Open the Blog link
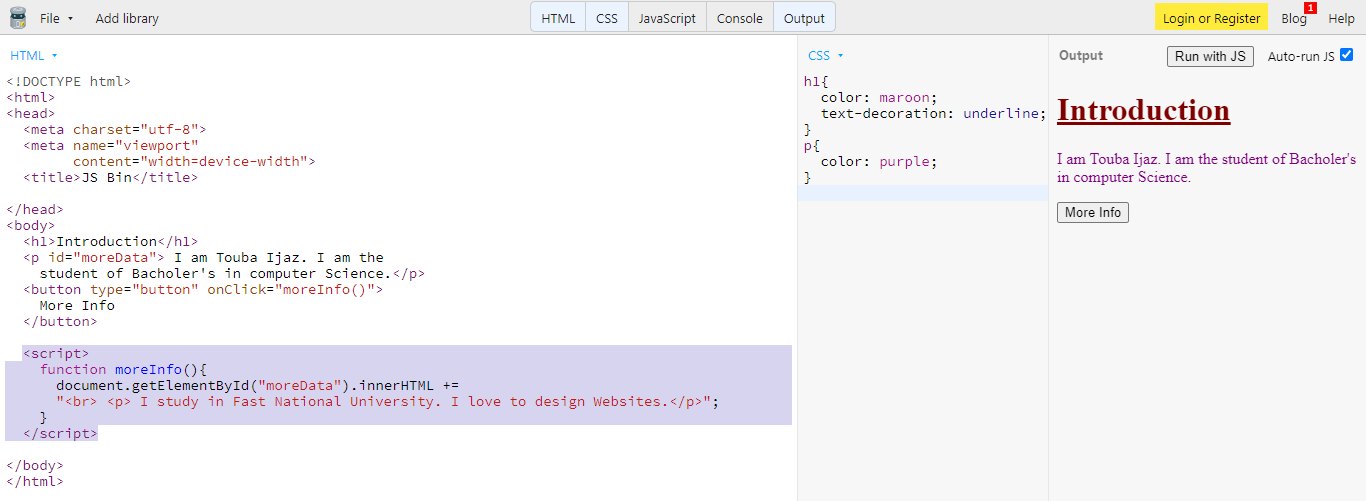 [1294, 18]
